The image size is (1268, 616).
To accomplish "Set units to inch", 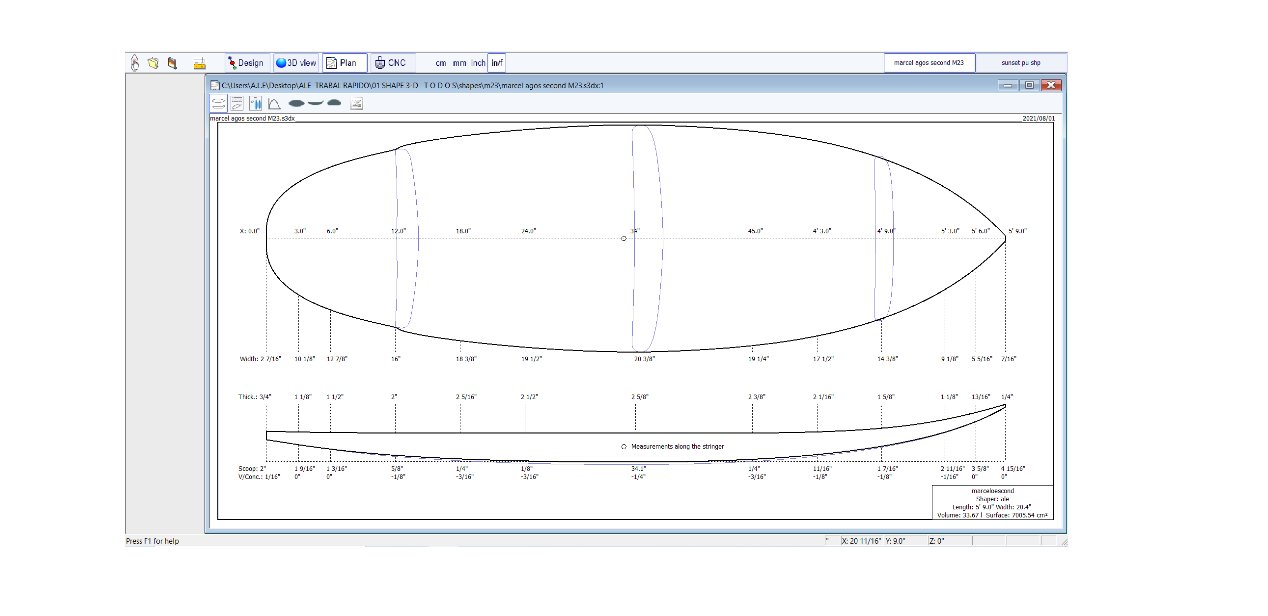I will coord(478,63).
